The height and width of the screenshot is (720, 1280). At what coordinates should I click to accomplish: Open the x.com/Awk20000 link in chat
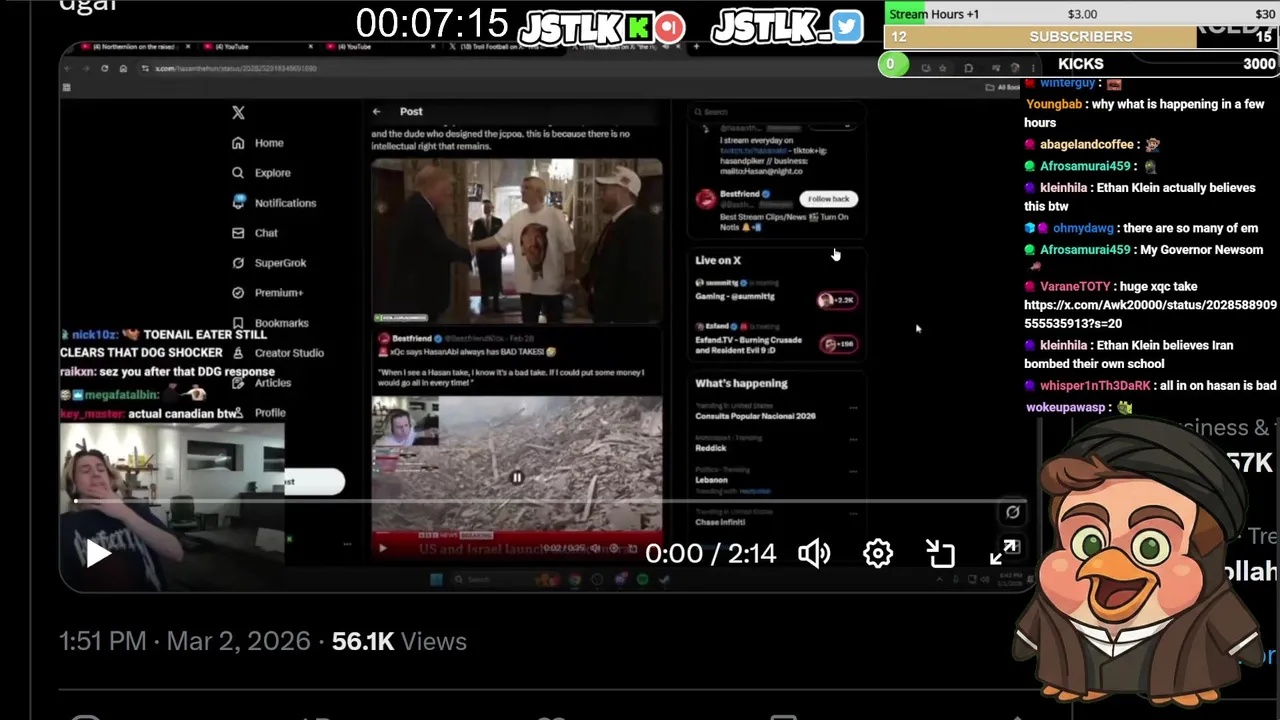[x=1150, y=314]
